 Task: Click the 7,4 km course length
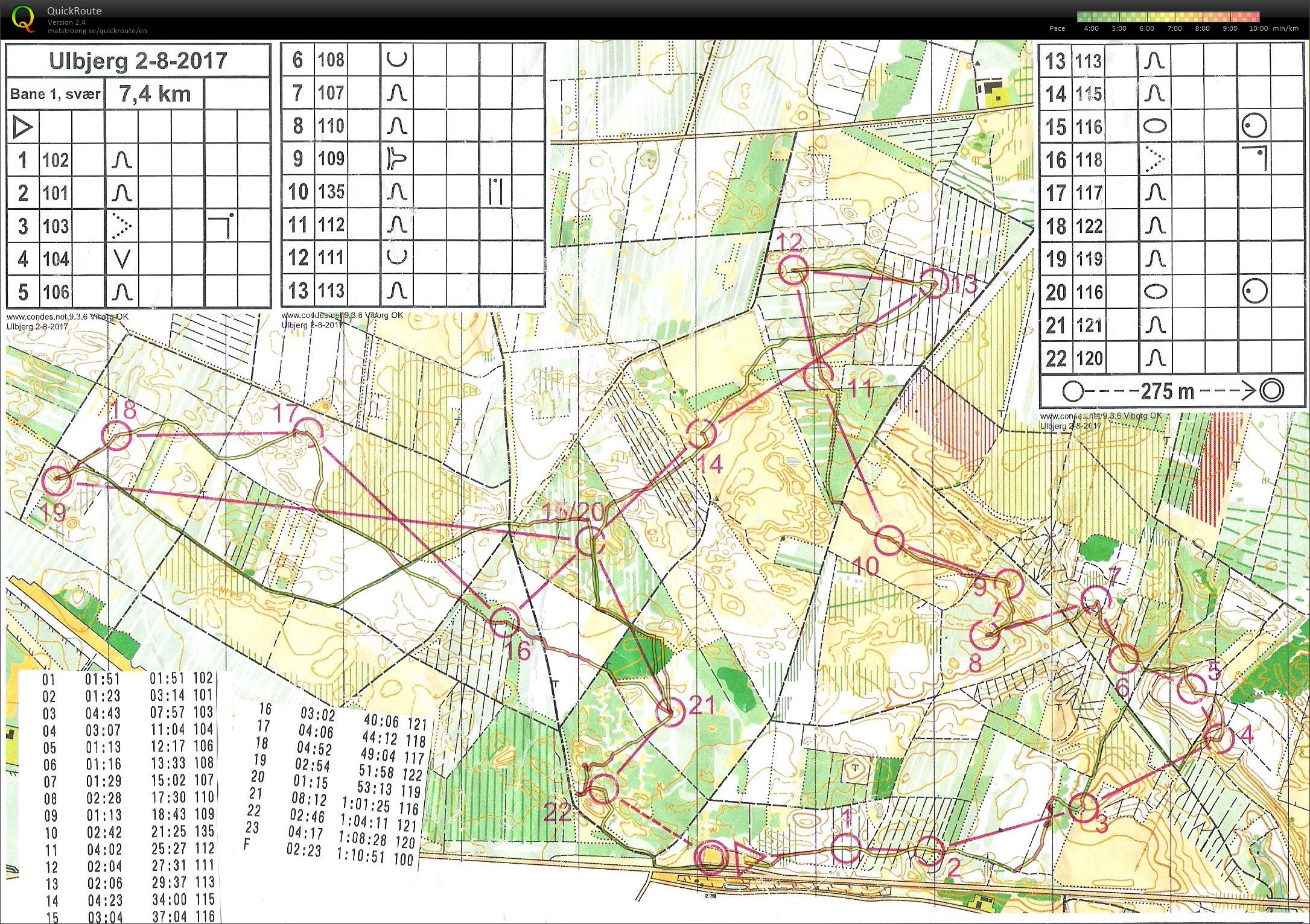point(154,93)
